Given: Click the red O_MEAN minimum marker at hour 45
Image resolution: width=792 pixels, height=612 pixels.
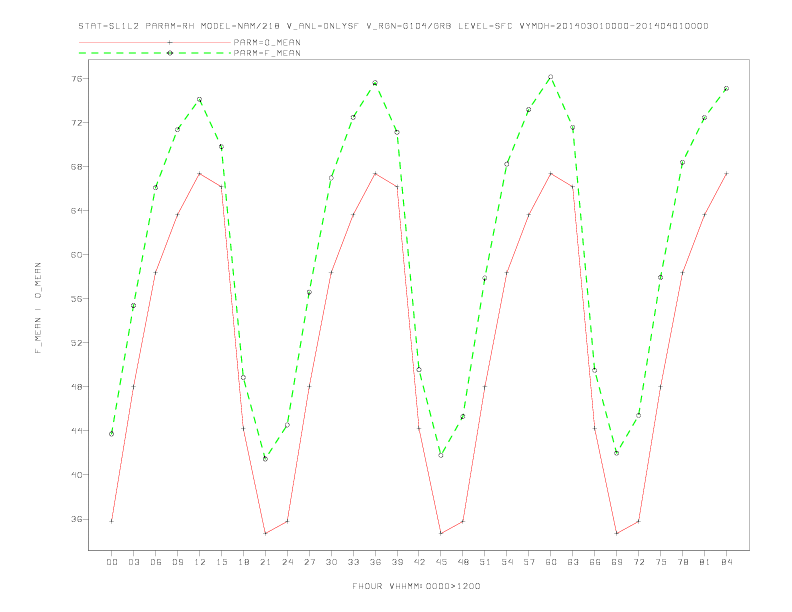Looking at the screenshot, I should coord(441,533).
